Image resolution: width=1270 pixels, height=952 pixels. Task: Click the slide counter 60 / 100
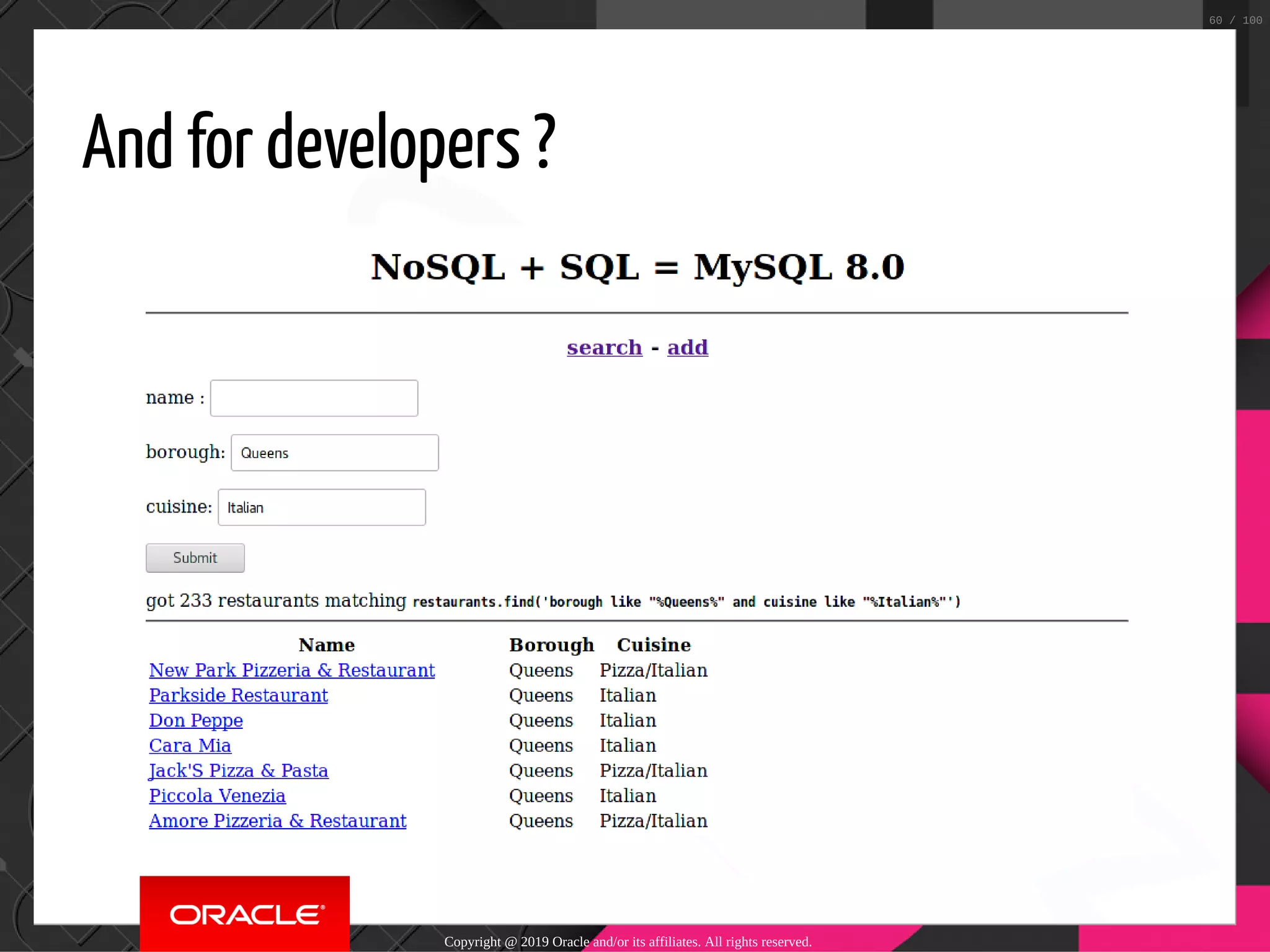pyautogui.click(x=1235, y=20)
